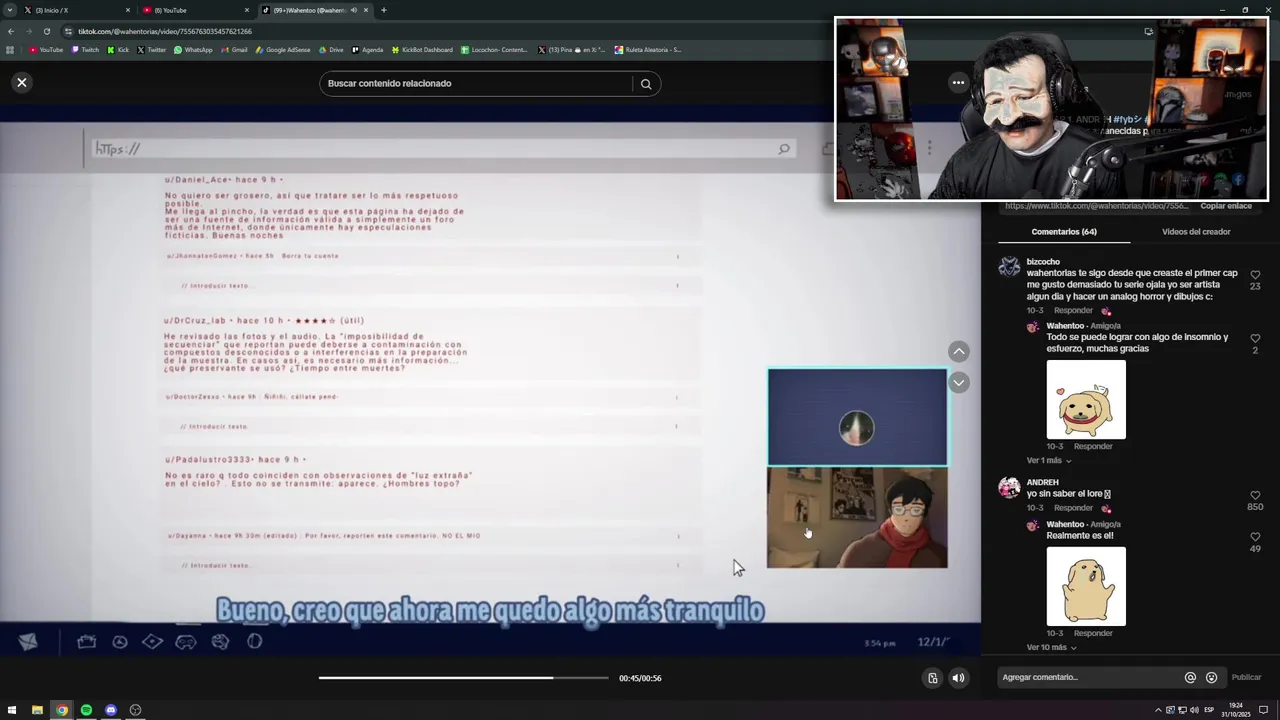1280x720 pixels.
Task: View site information icon in address bar
Action: click(x=68, y=31)
